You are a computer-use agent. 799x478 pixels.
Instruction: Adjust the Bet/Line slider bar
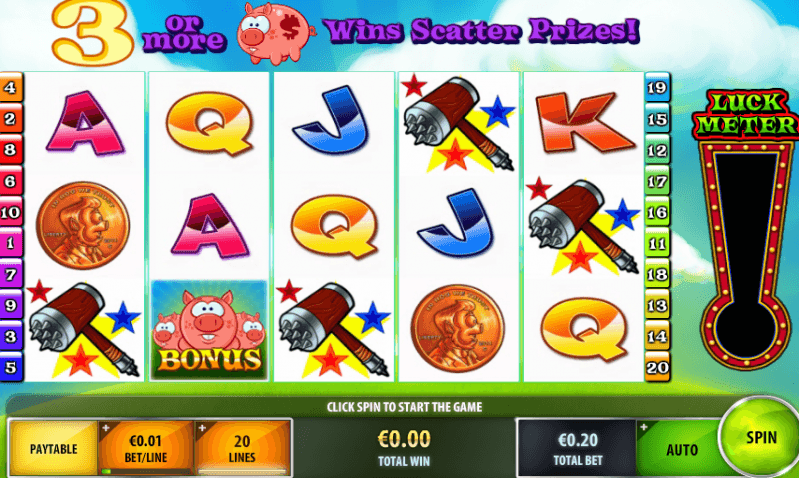tap(146, 471)
